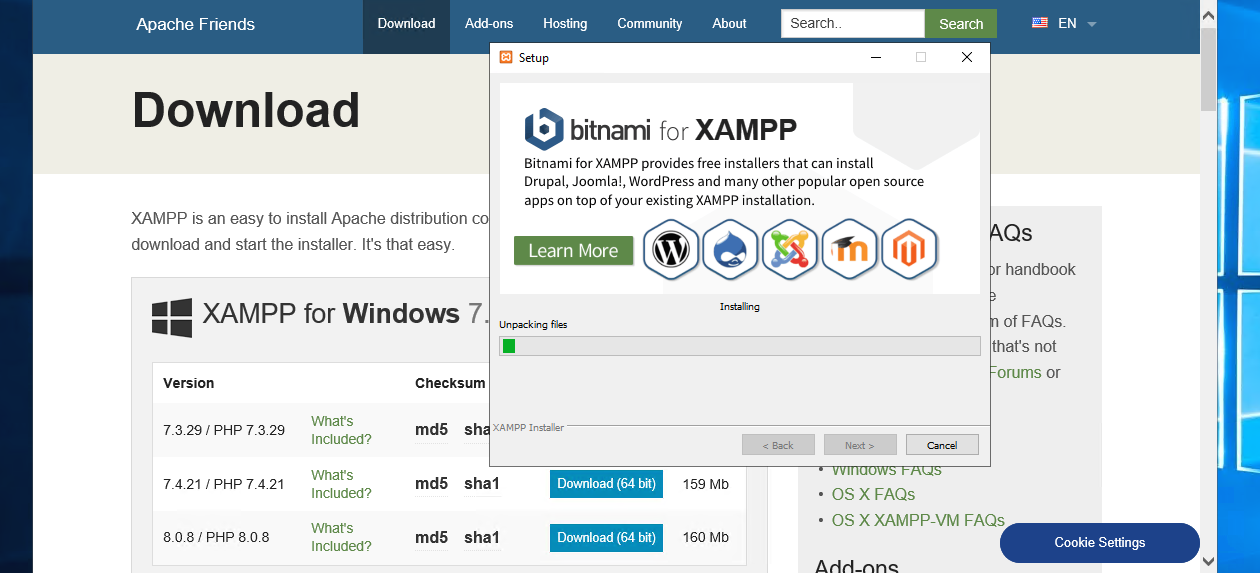The width and height of the screenshot is (1260, 573).
Task: Click md5 checksum for 7.3.29
Action: [431, 430]
